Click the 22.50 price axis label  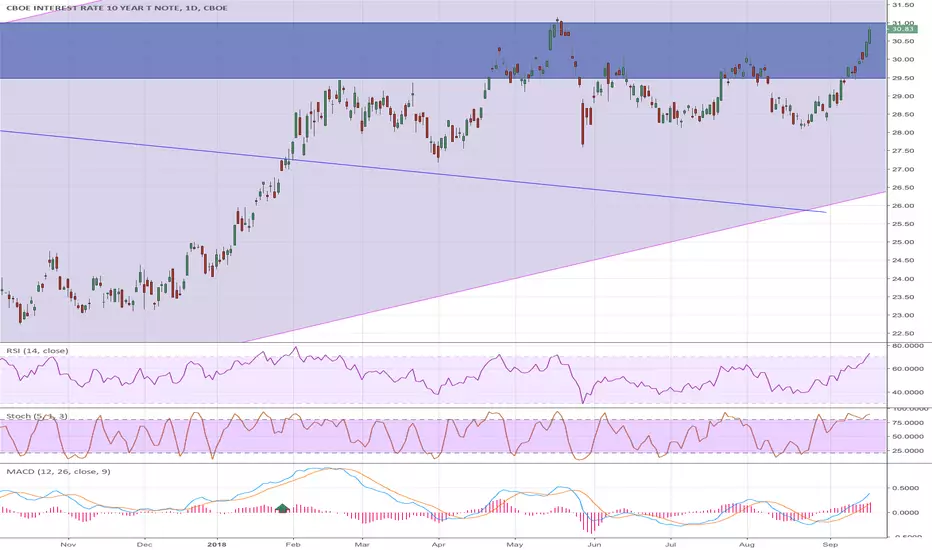(x=902, y=334)
